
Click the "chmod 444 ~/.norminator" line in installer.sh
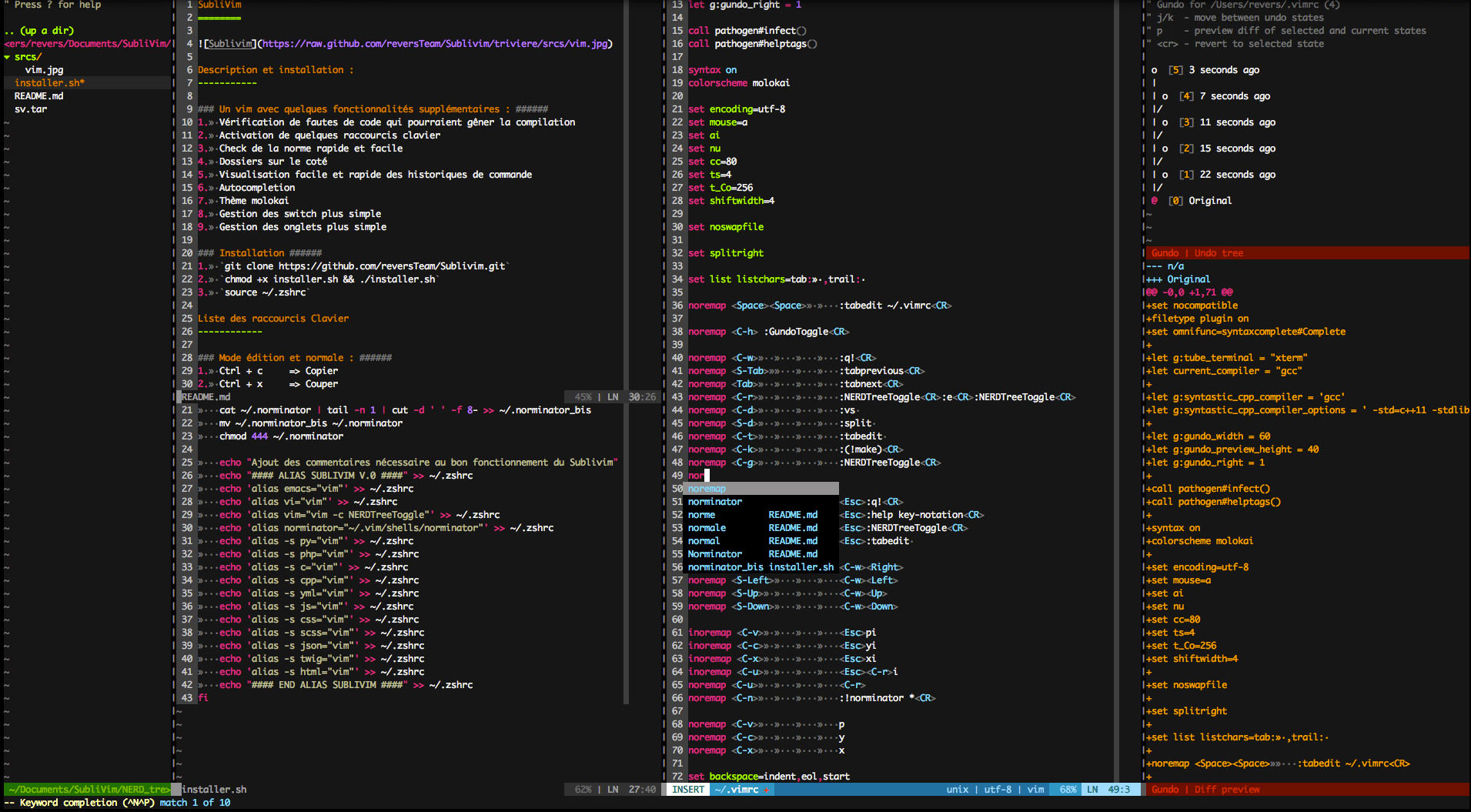click(x=281, y=436)
